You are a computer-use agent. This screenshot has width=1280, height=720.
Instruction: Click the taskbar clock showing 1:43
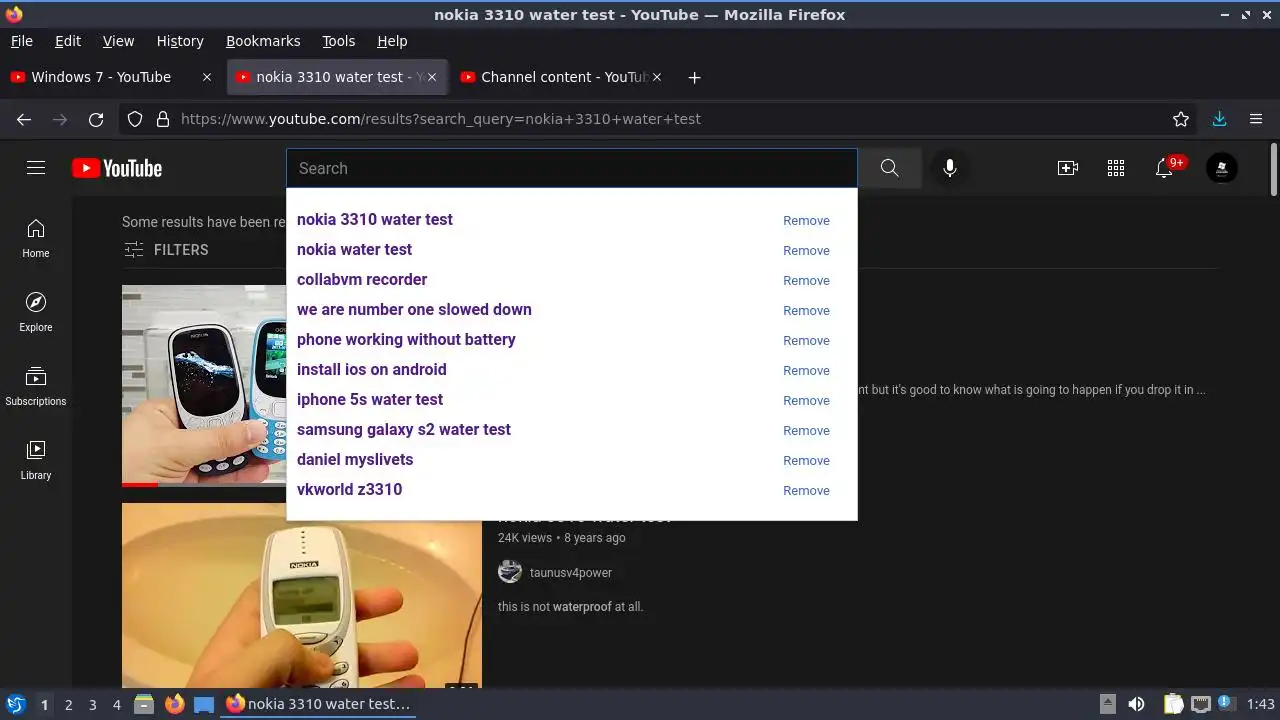click(x=1261, y=705)
